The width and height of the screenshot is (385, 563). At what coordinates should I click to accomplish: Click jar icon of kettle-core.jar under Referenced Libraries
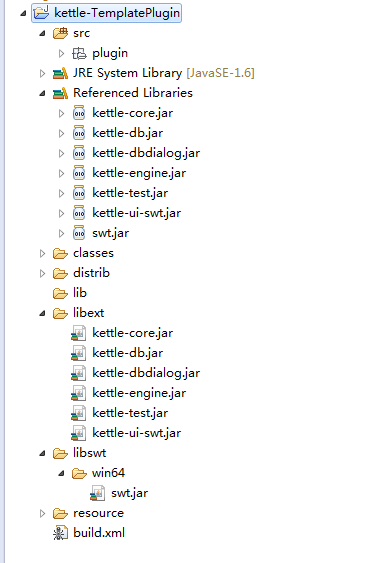click(x=79, y=113)
